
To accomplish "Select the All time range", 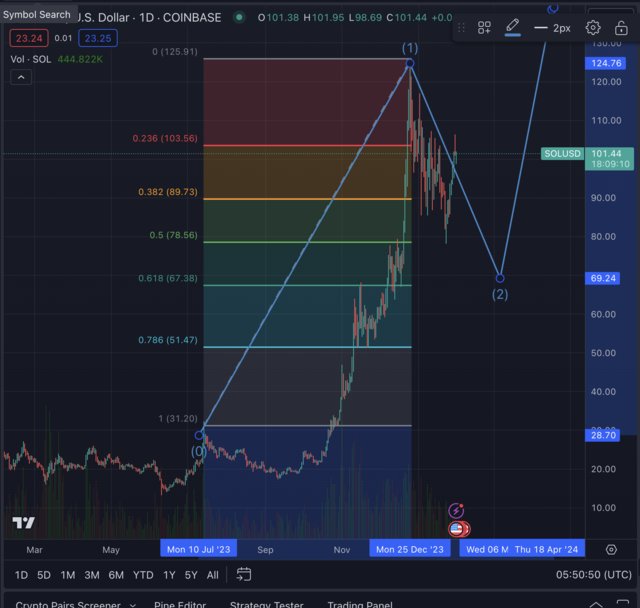I will tap(213, 575).
